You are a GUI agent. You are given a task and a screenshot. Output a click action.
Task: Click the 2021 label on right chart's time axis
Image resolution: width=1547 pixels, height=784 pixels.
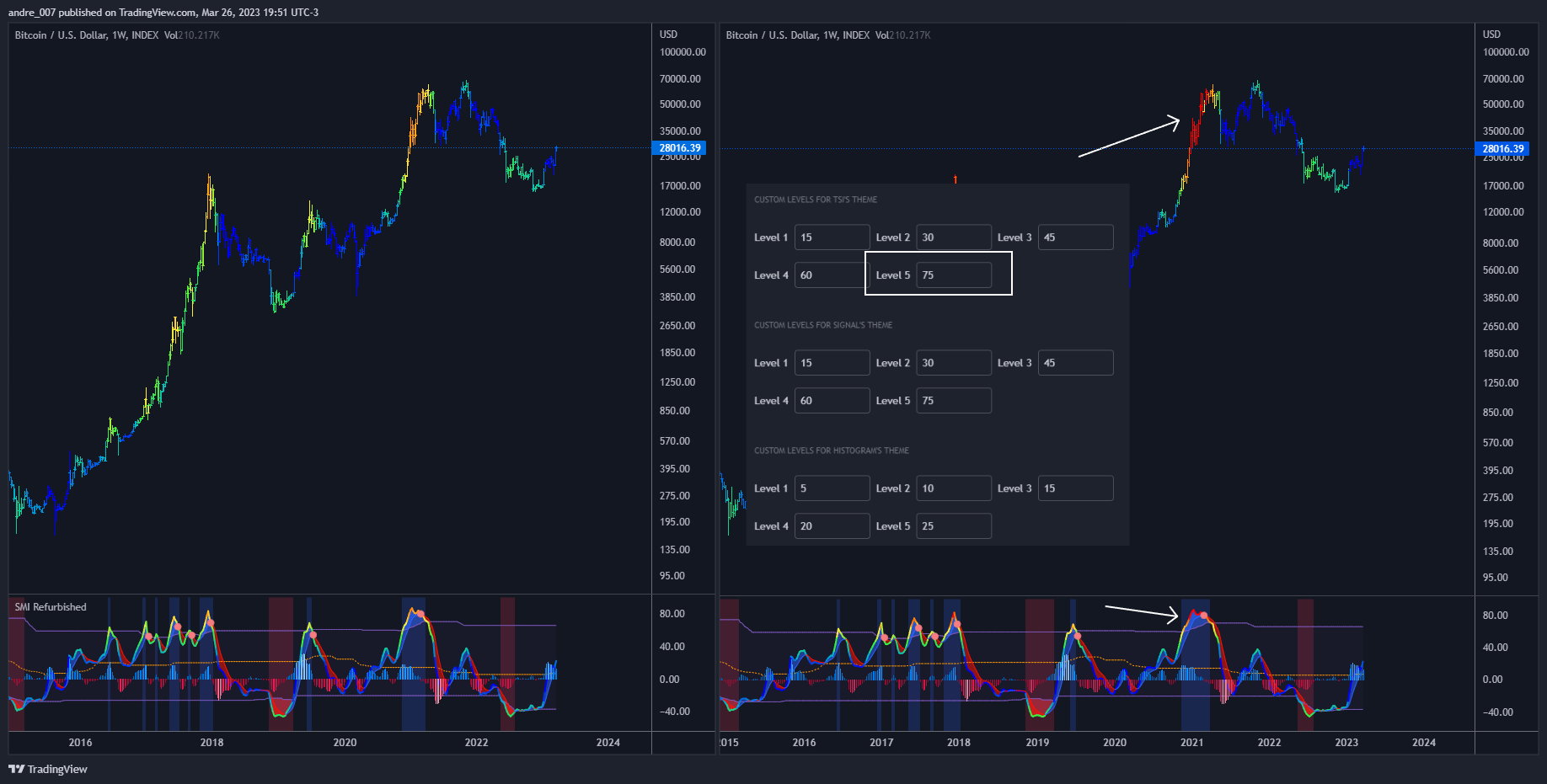(x=1191, y=743)
